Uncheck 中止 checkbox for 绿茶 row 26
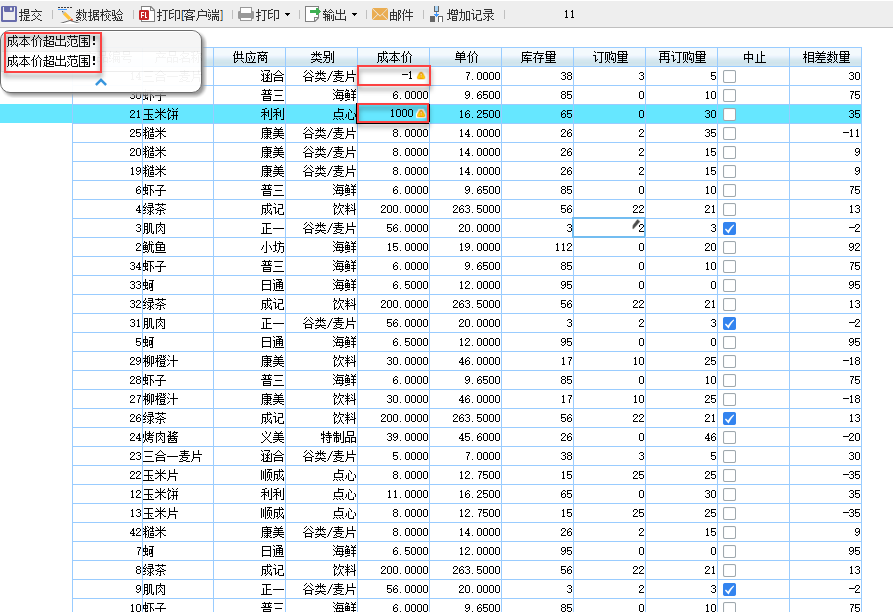Image resolution: width=893 pixels, height=612 pixels. click(x=729, y=418)
